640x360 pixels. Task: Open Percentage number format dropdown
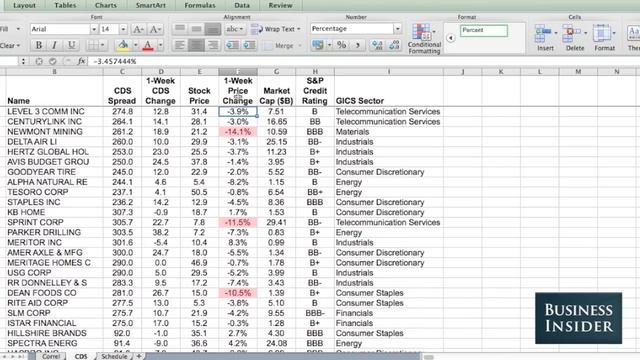pyautogui.click(x=397, y=29)
